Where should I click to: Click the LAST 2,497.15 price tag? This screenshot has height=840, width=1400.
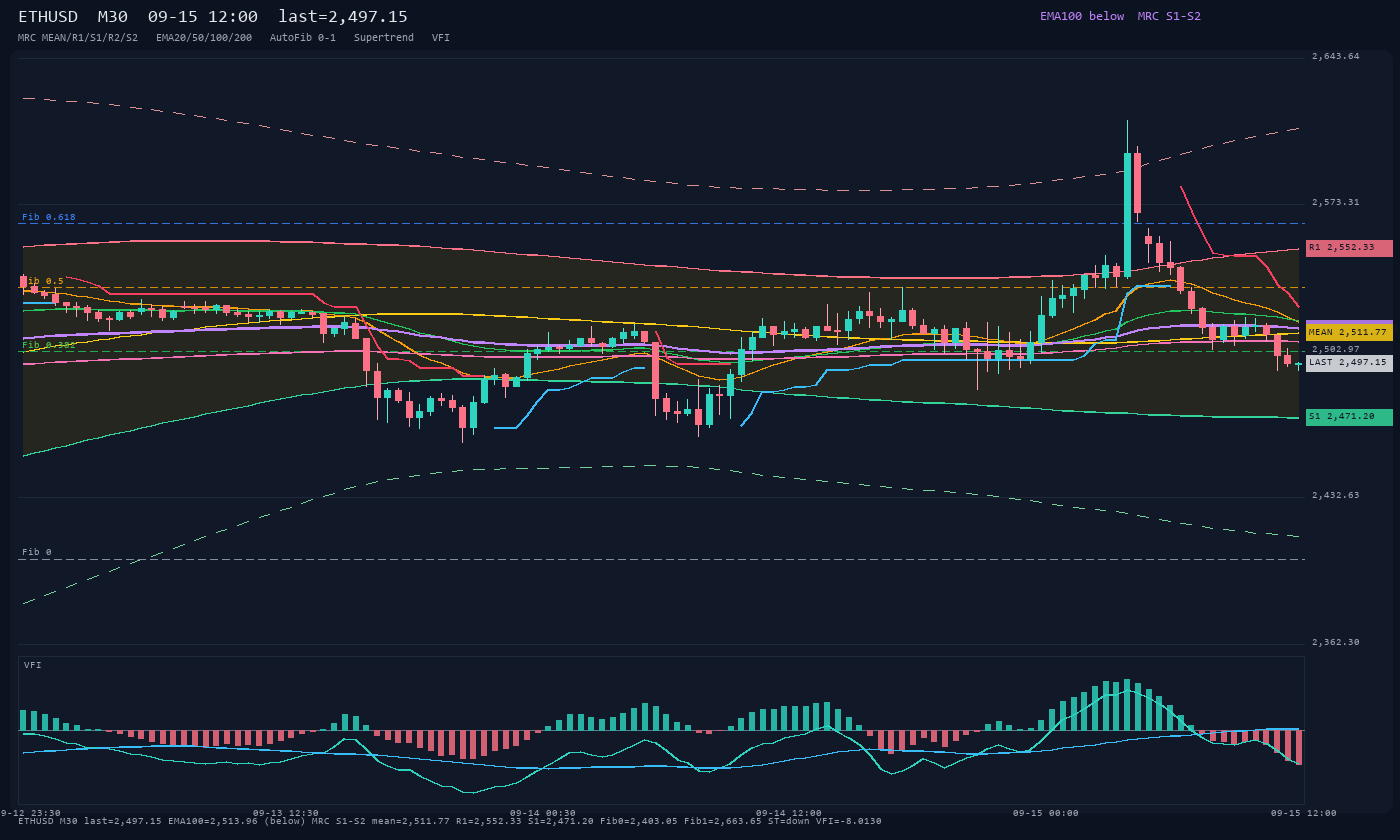coord(1349,363)
